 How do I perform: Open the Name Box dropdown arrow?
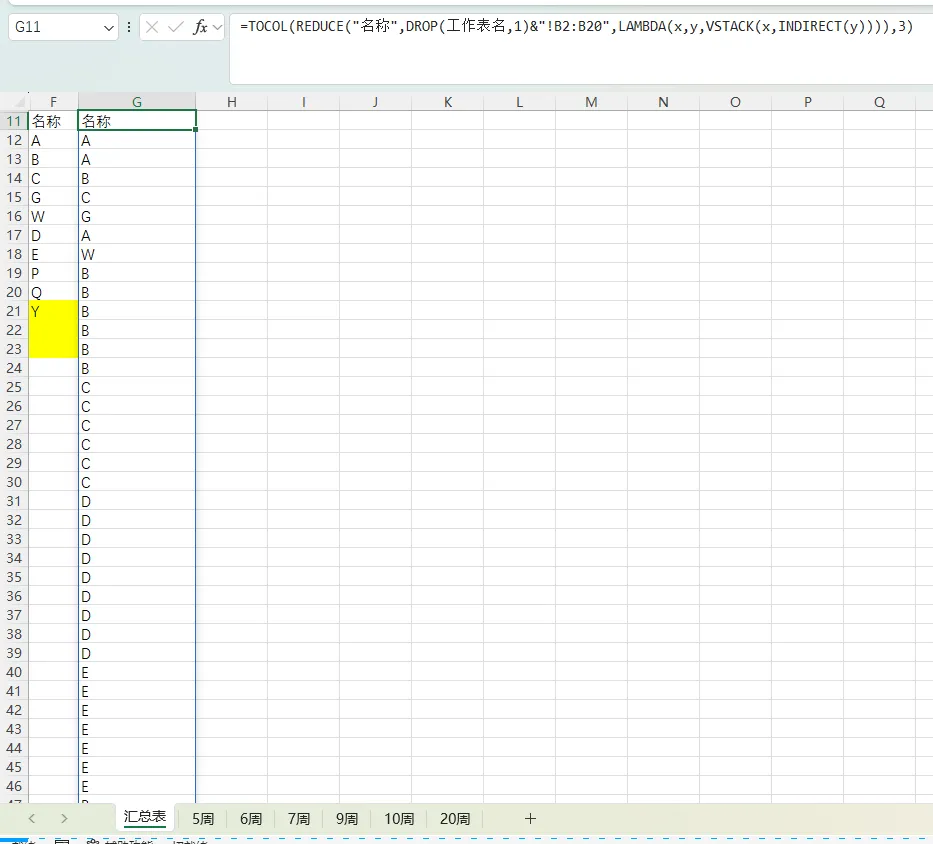coord(108,27)
